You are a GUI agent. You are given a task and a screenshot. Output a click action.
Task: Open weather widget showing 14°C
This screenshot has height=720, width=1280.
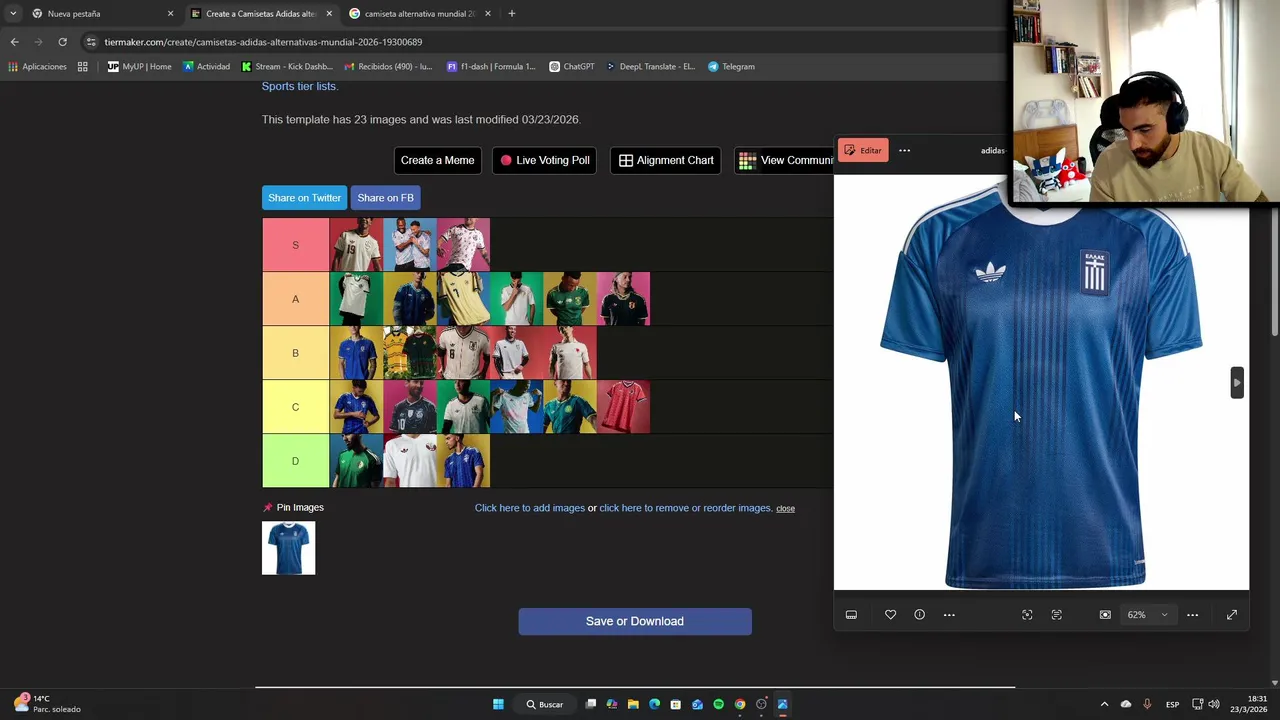pyautogui.click(x=47, y=704)
